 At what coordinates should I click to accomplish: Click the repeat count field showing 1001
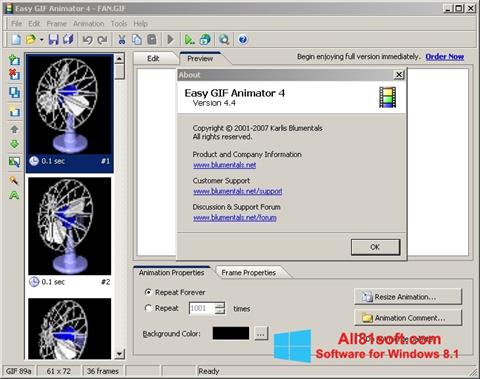point(202,308)
